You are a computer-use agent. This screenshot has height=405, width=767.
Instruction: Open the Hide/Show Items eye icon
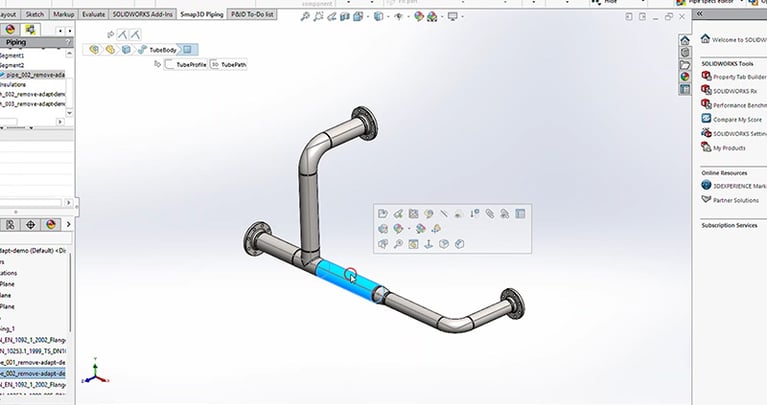point(399,17)
